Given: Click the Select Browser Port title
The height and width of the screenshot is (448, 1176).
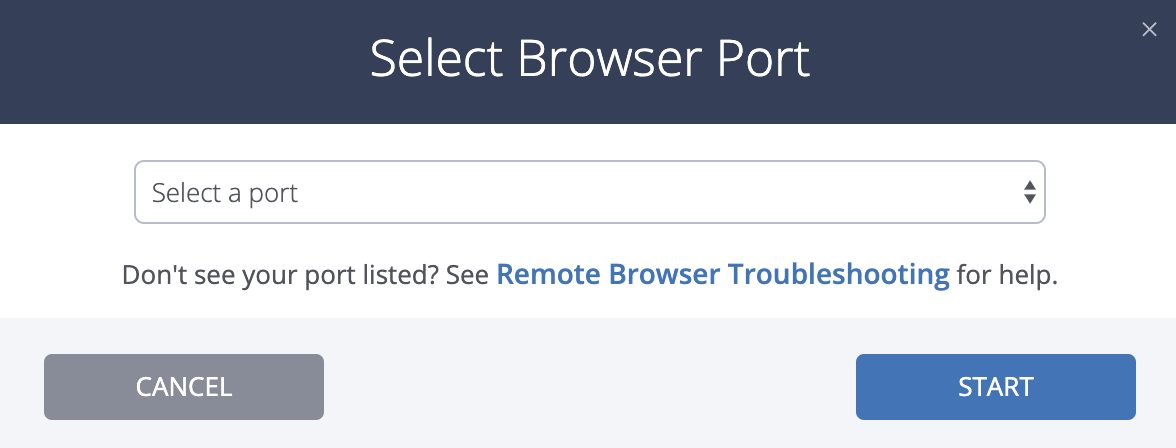Looking at the screenshot, I should click(x=590, y=59).
